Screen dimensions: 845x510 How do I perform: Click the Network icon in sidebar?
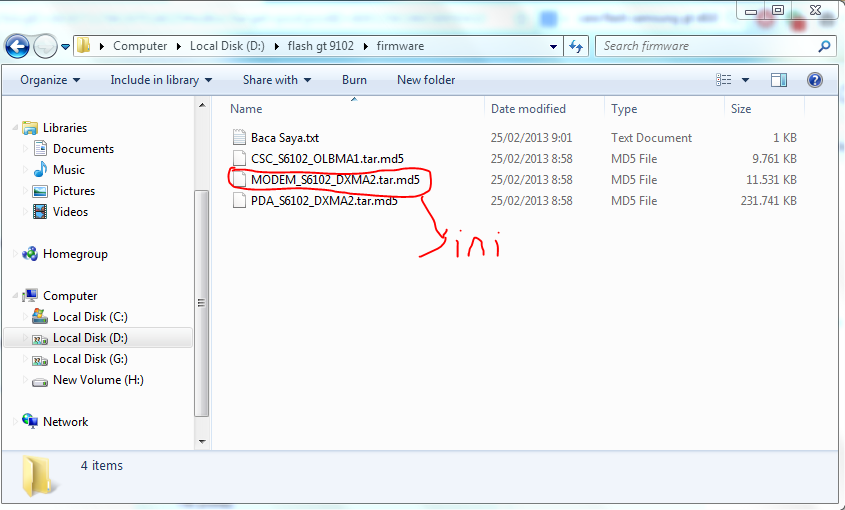30,421
